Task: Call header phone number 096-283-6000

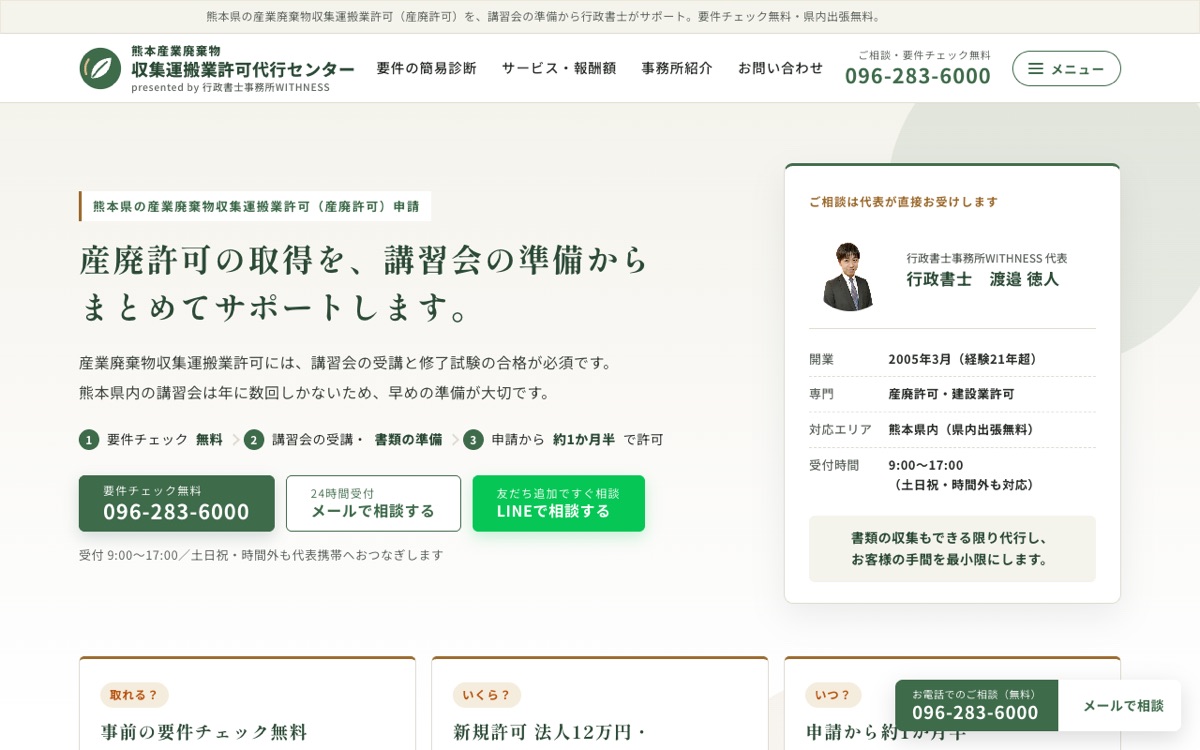Action: (918, 76)
